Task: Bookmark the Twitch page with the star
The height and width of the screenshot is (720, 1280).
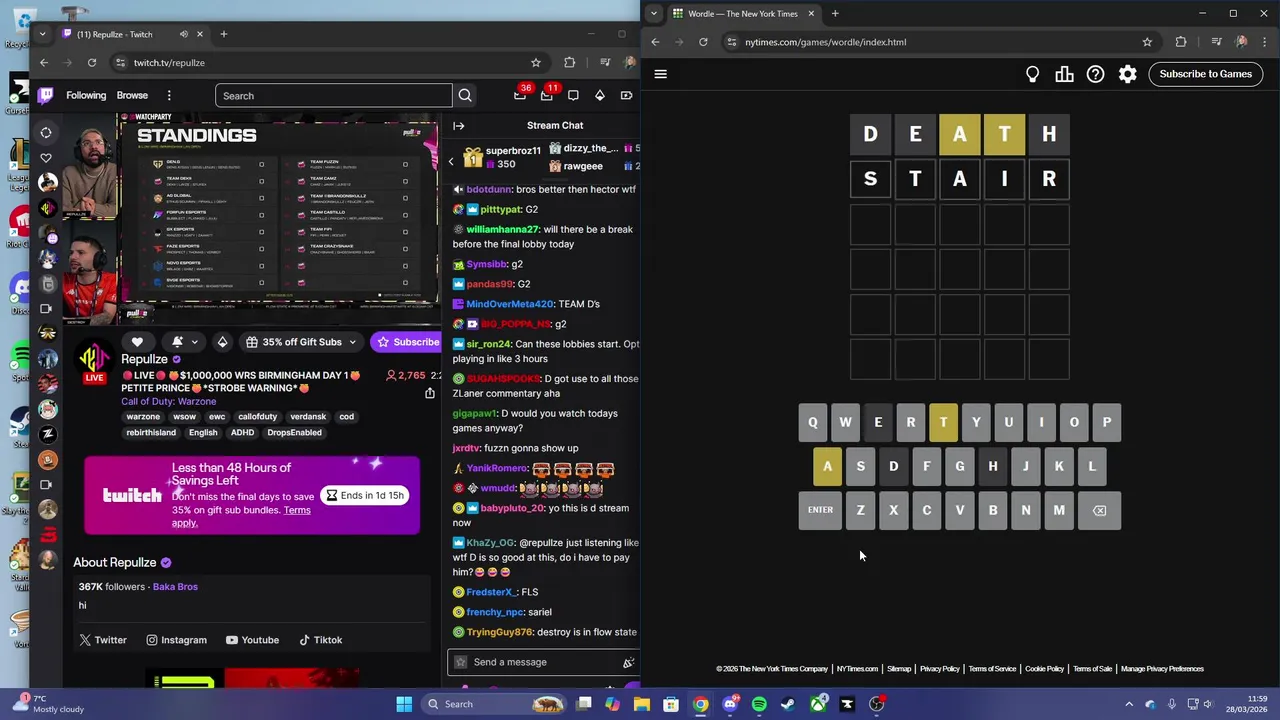Action: click(x=536, y=63)
